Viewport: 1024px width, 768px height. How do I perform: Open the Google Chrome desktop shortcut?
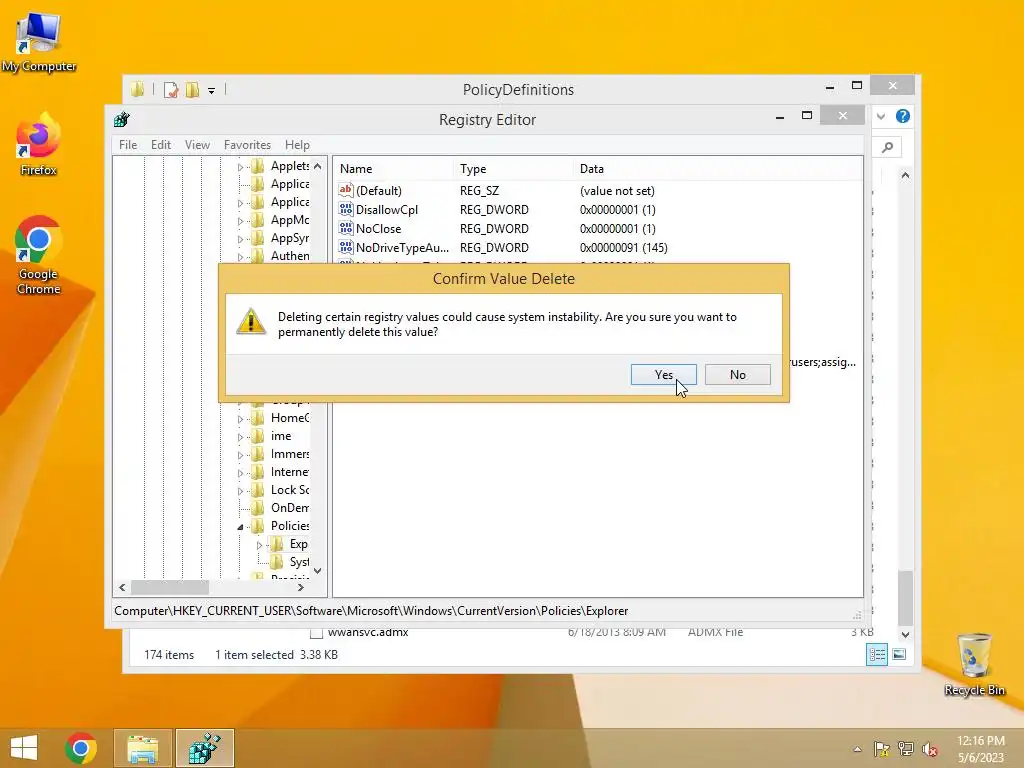(39, 255)
